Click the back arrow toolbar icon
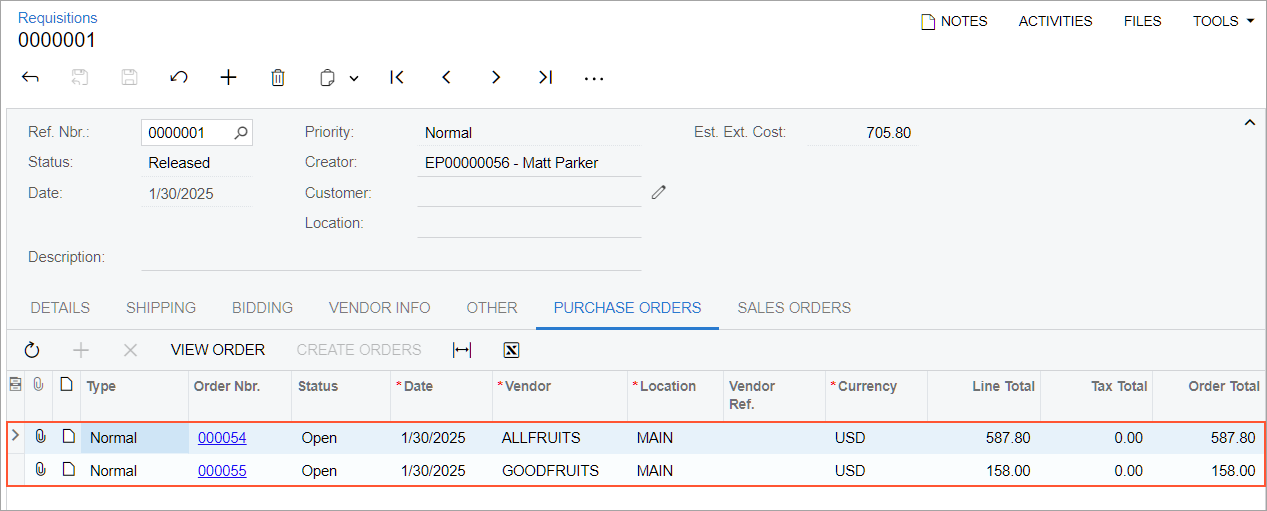Viewport: 1267px width, 511px height. click(x=30, y=77)
